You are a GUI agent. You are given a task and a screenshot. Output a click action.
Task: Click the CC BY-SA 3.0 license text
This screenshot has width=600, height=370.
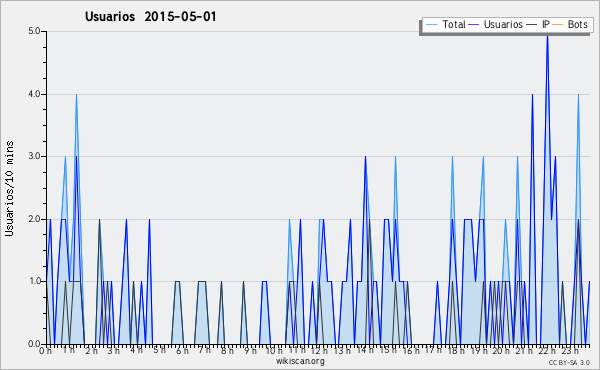(x=569, y=362)
